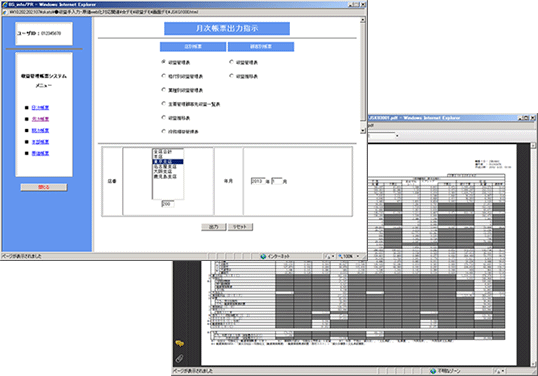Open the zoom level dropdown arrow beside 100%

pyautogui.click(x=358, y=256)
